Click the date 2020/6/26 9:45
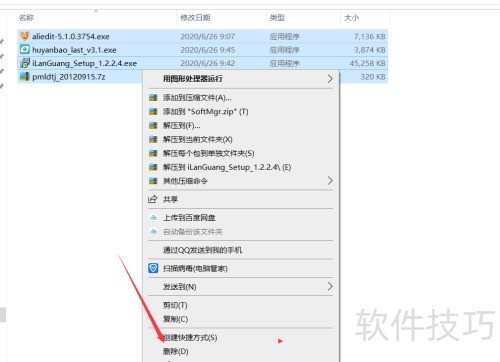Image resolution: width=500 pixels, height=362 pixels. [207, 50]
